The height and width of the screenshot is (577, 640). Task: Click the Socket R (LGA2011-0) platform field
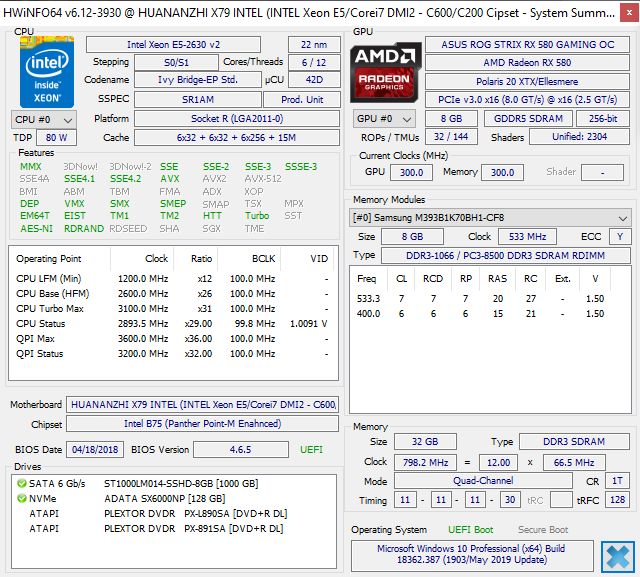(237, 119)
